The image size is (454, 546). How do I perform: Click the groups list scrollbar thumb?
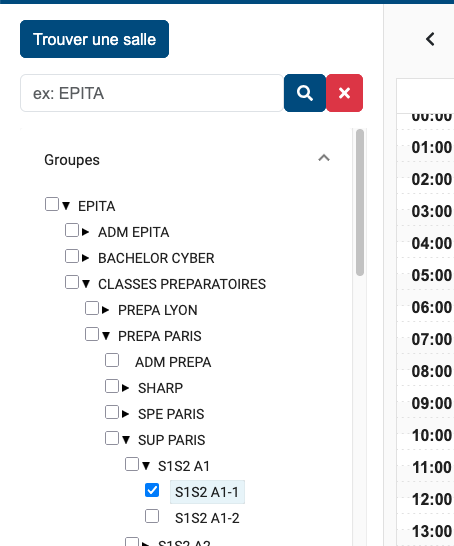pos(360,203)
